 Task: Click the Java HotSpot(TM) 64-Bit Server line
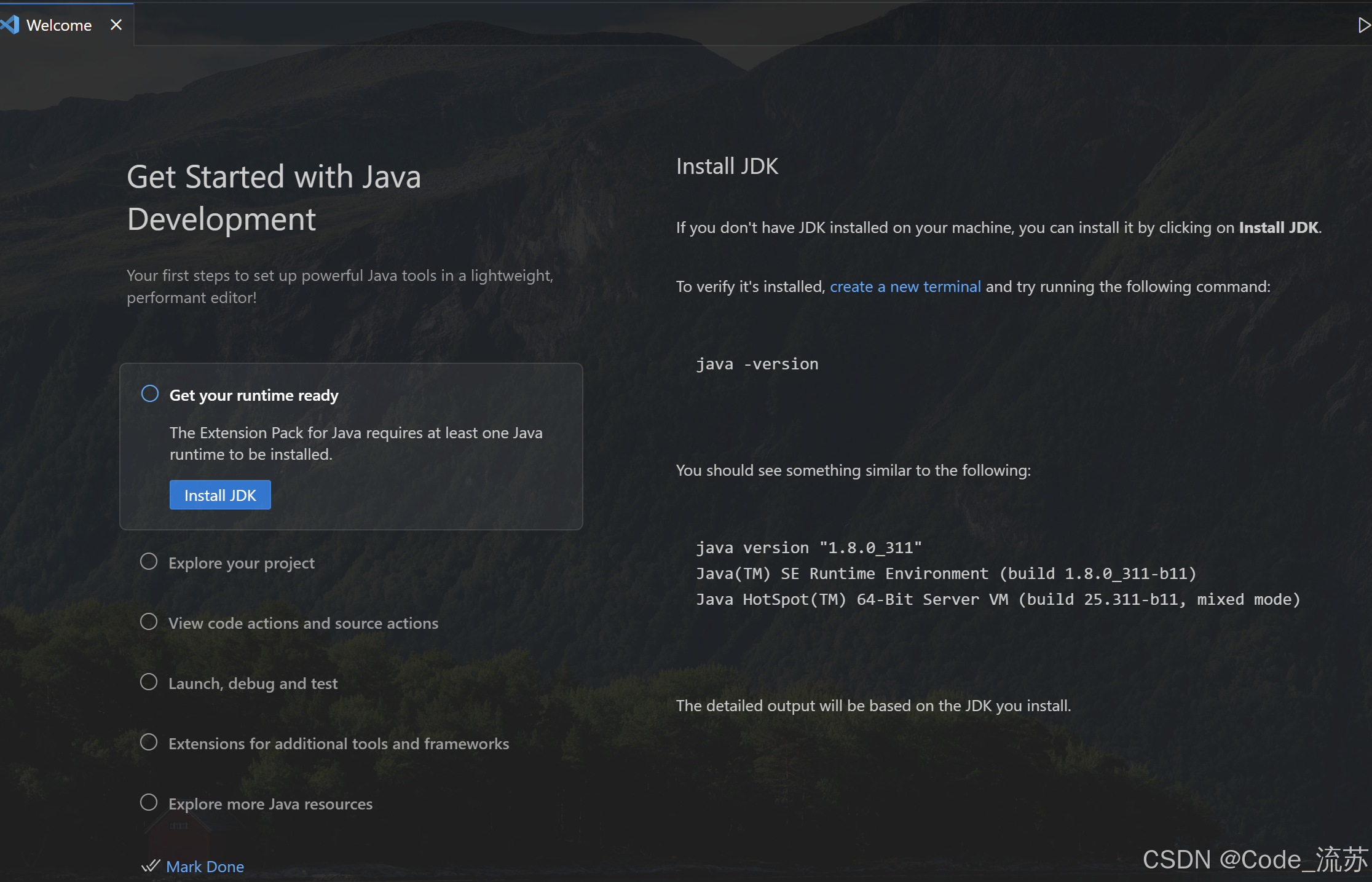point(998,599)
